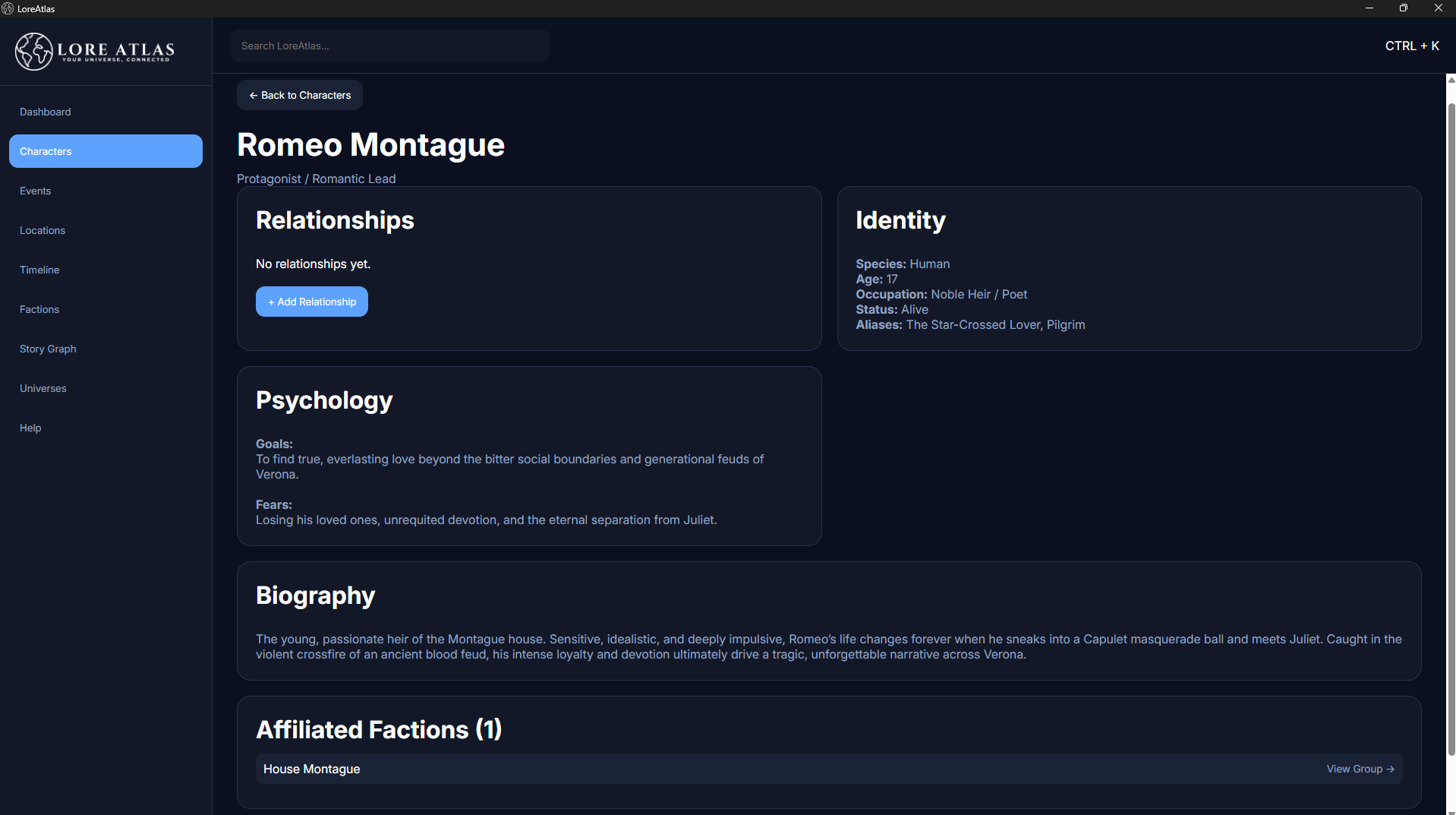This screenshot has height=815, width=1456.
Task: Click the 'No relationships yet.' message
Action: (x=314, y=264)
